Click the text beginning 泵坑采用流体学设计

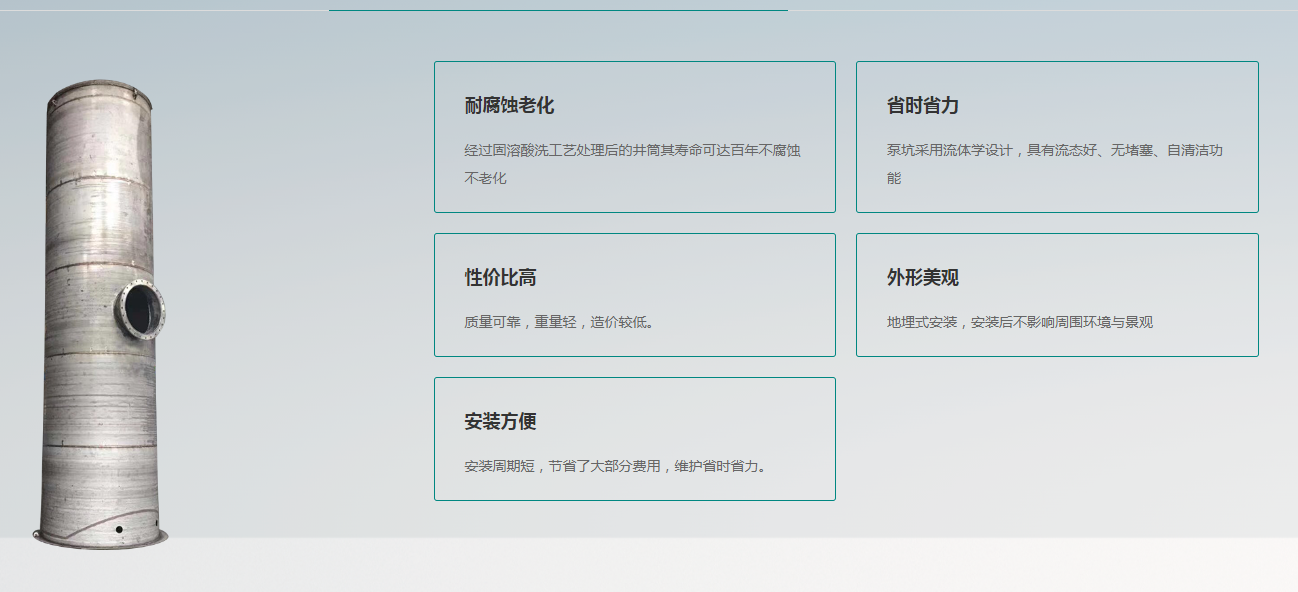[x=1054, y=151]
